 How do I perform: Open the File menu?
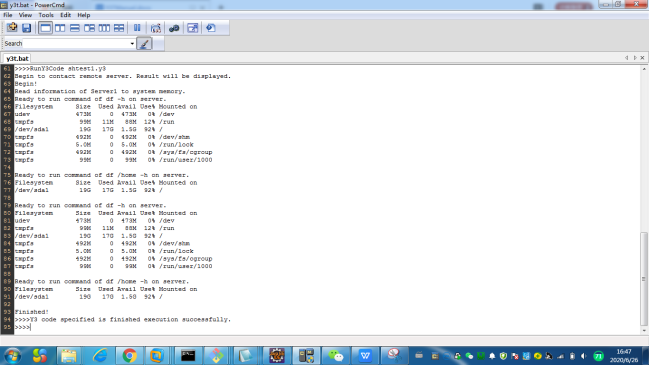click(x=8, y=15)
